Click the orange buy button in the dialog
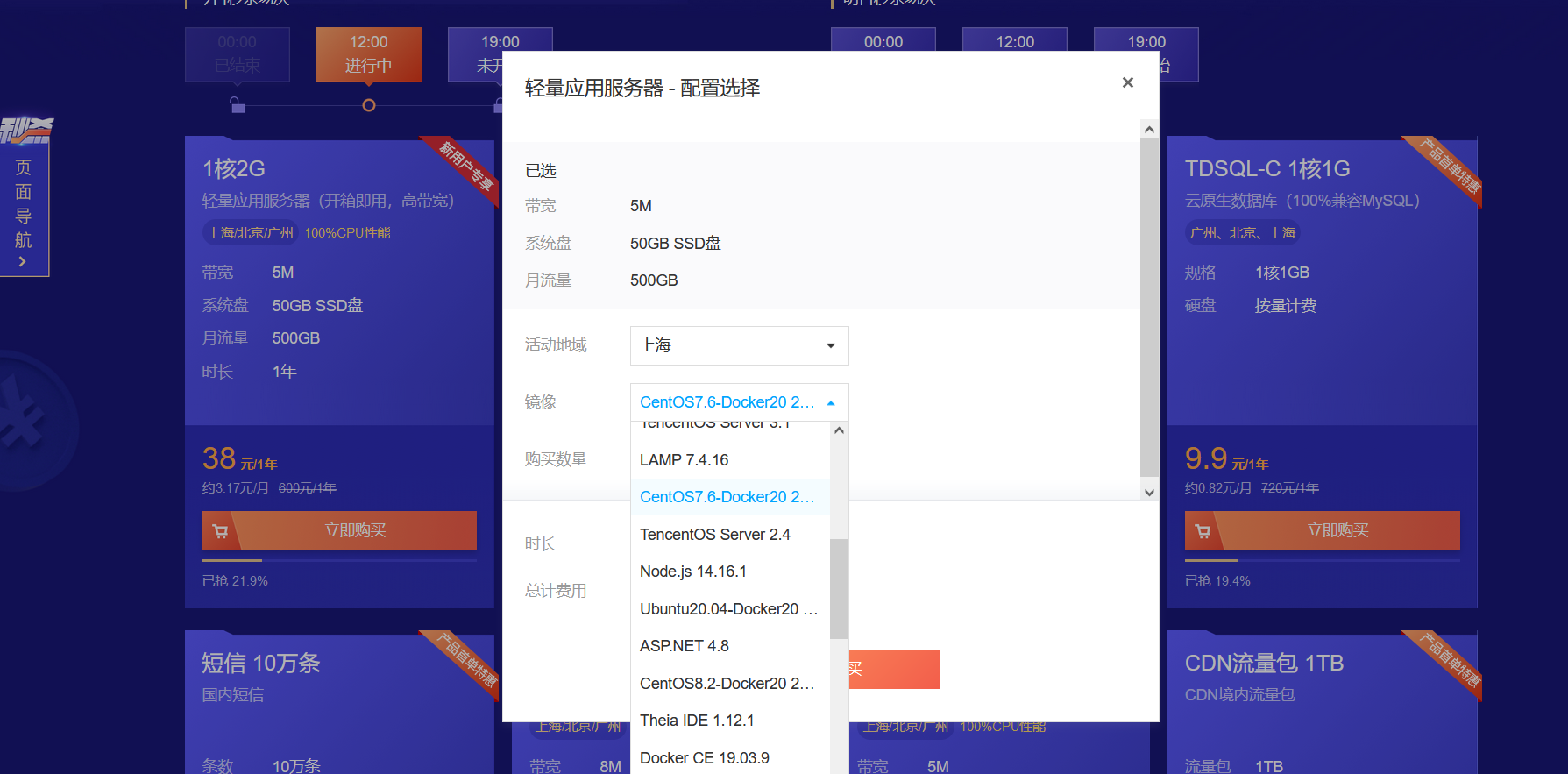The image size is (1568, 774). click(894, 669)
